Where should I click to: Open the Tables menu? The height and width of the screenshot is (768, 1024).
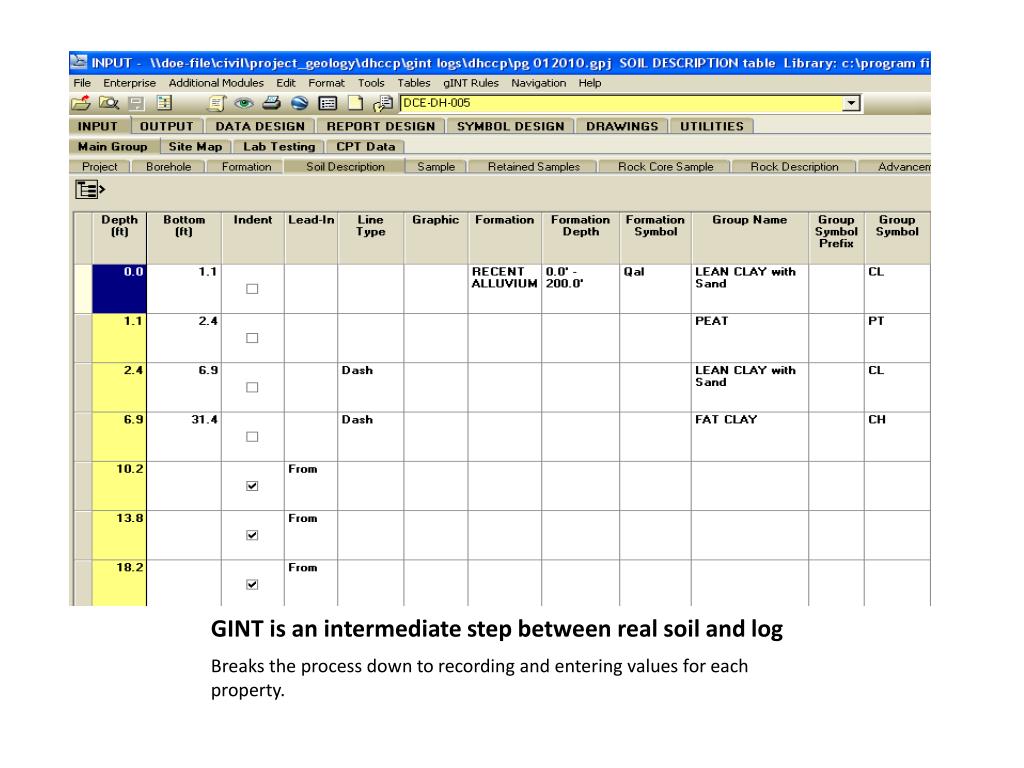(x=414, y=83)
